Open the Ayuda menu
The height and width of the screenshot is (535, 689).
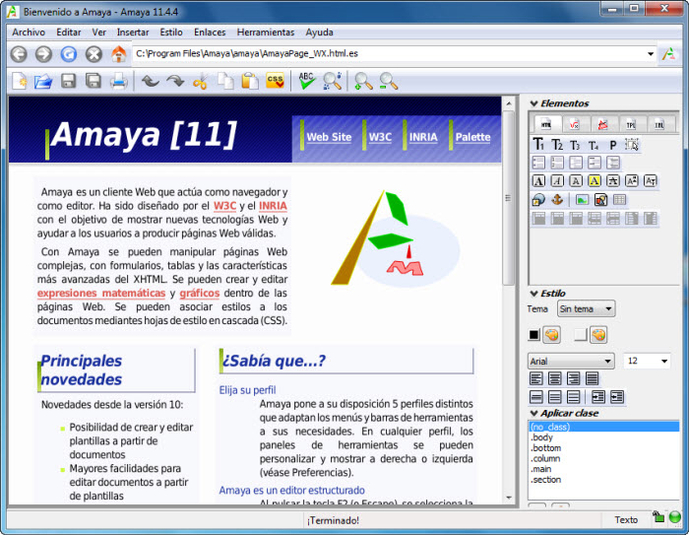click(x=319, y=32)
